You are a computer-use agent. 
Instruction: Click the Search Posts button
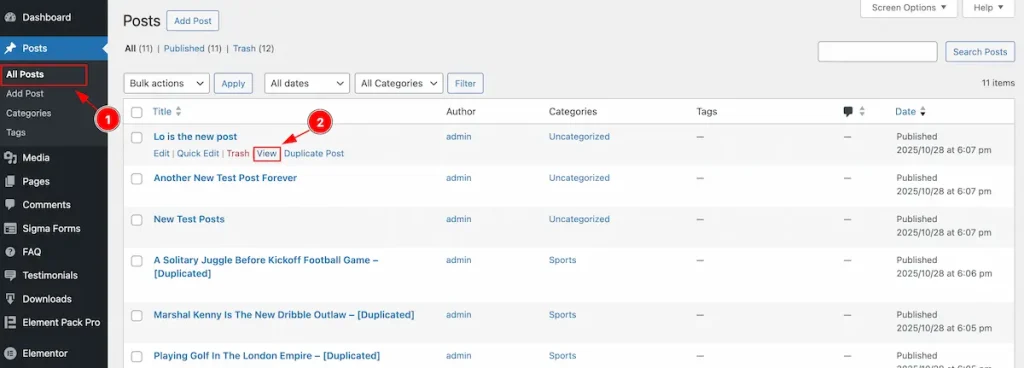pyautogui.click(x=980, y=52)
